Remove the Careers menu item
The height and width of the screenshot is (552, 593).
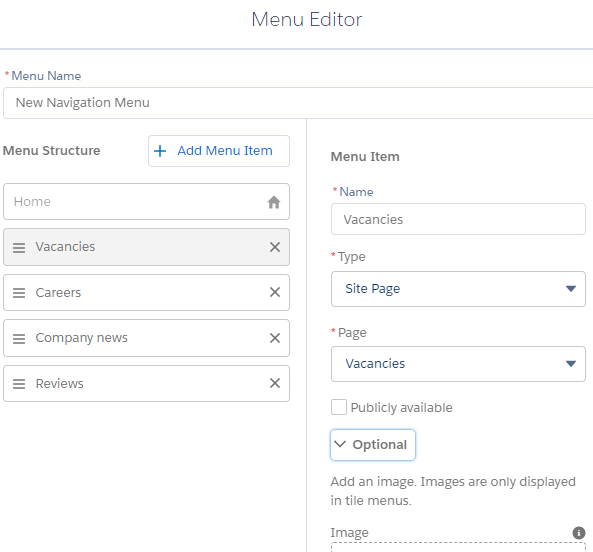click(275, 292)
